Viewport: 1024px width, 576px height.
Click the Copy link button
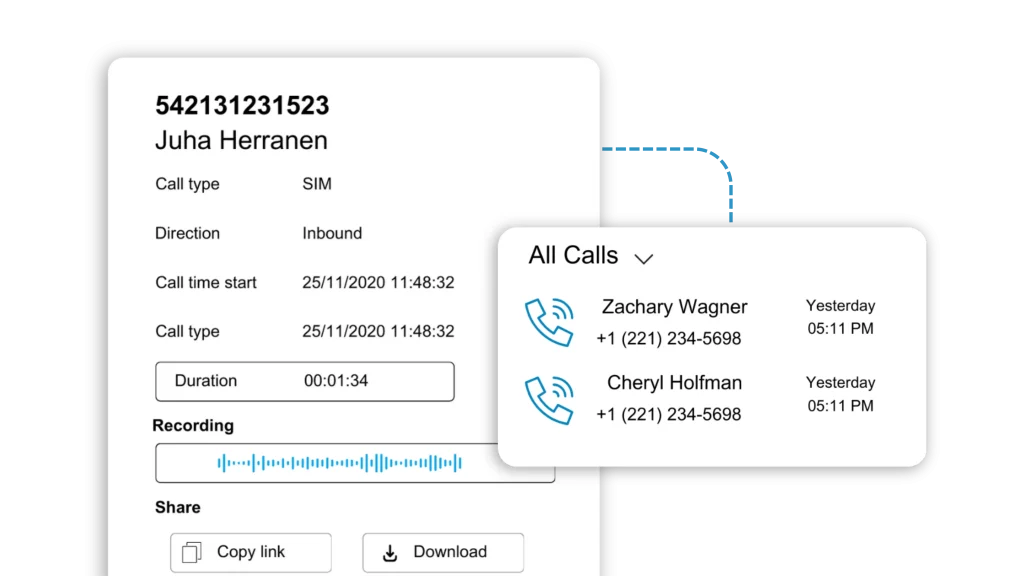[250, 552]
